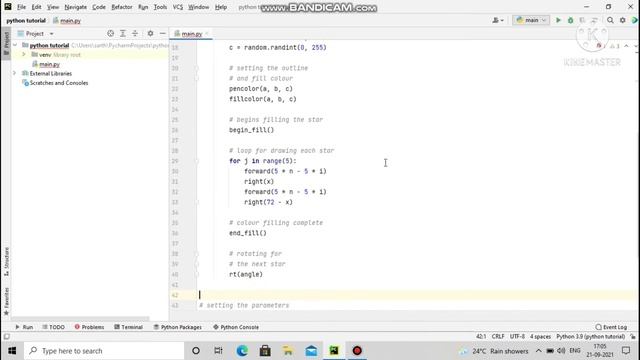Open the Navigate menu
This screenshot has height=360, width=640.
76,7
